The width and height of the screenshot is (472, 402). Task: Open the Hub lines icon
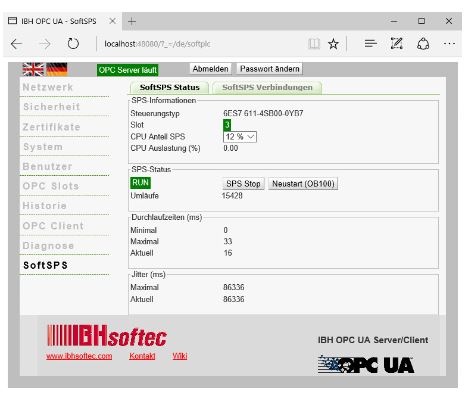pyautogui.click(x=371, y=43)
